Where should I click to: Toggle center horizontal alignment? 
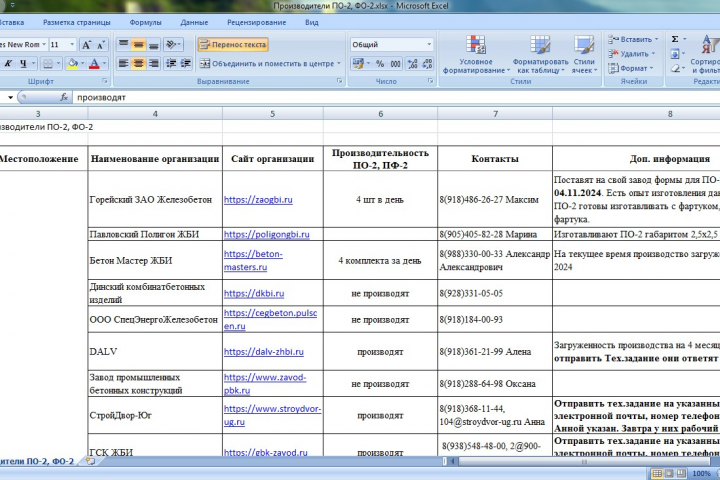tap(138, 63)
